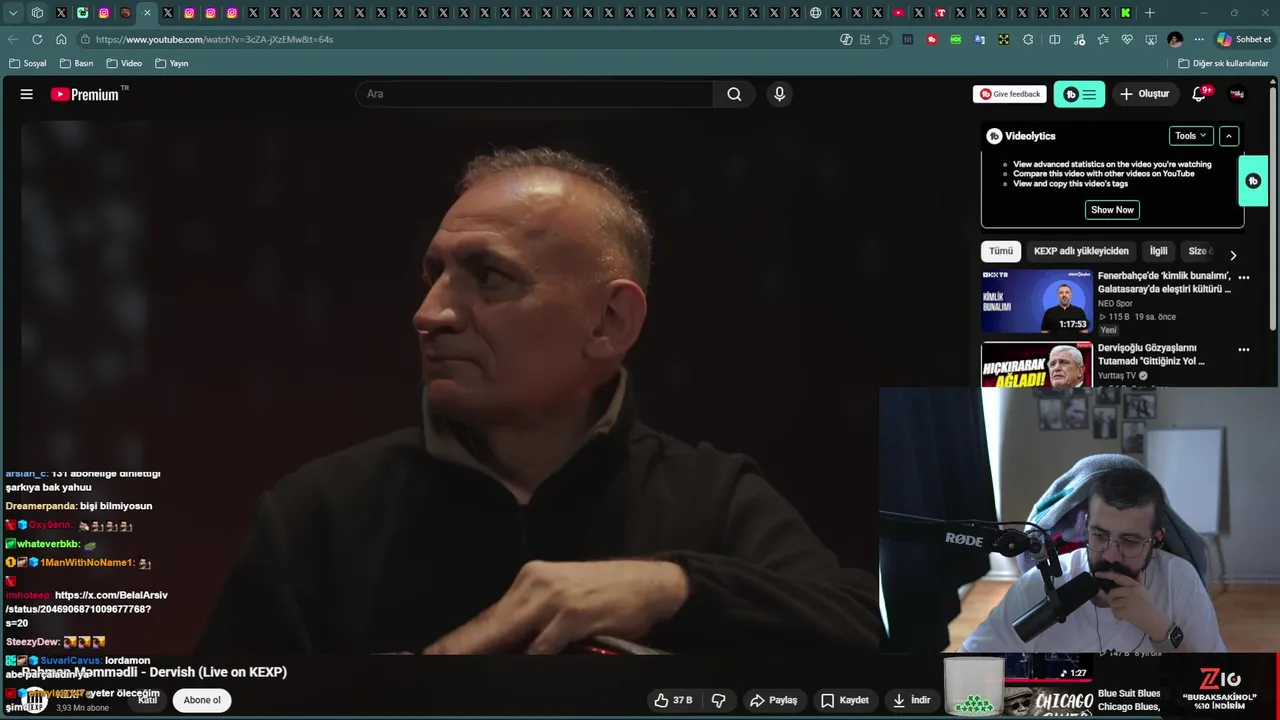The image size is (1280, 720).
Task: Navigate back with browser back arrow
Action: coord(13,39)
